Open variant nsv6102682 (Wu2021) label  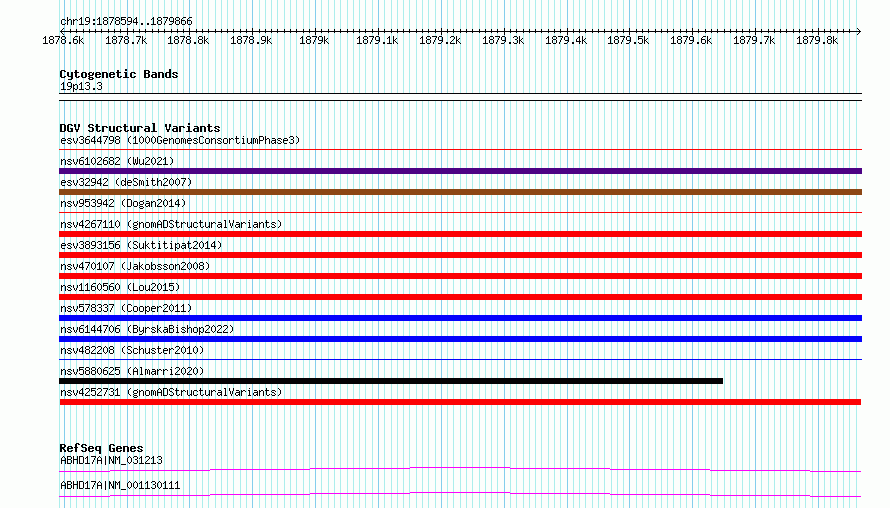pos(117,161)
